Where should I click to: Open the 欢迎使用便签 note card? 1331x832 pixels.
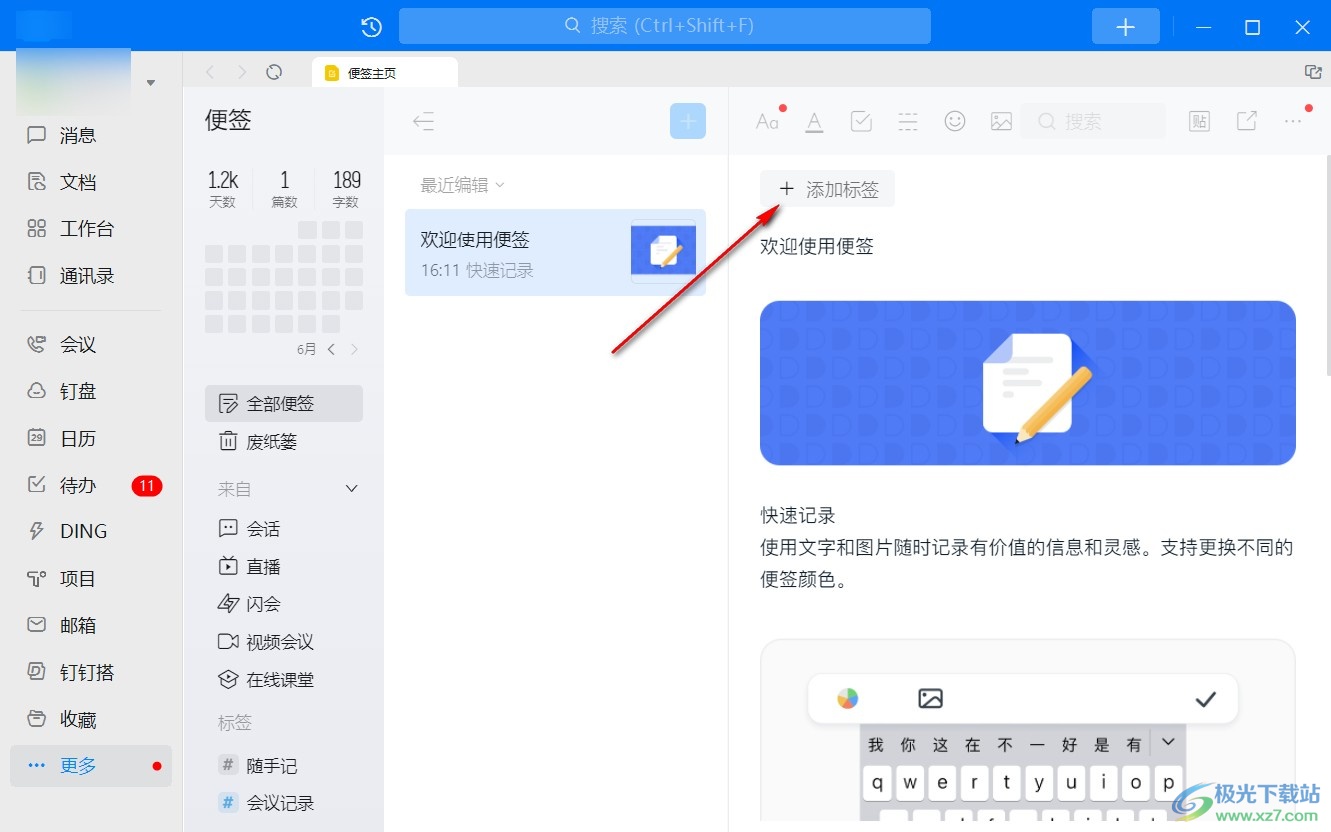[555, 252]
